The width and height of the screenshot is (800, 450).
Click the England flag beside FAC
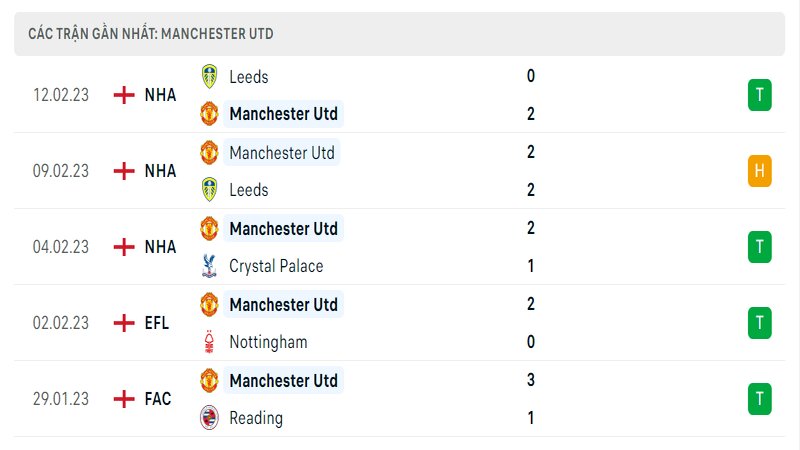tap(124, 398)
